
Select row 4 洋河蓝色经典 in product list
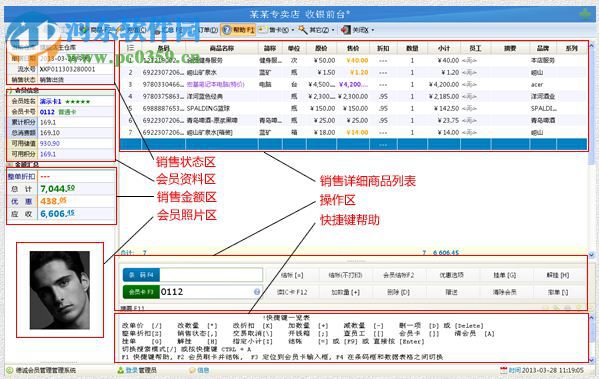(x=354, y=97)
